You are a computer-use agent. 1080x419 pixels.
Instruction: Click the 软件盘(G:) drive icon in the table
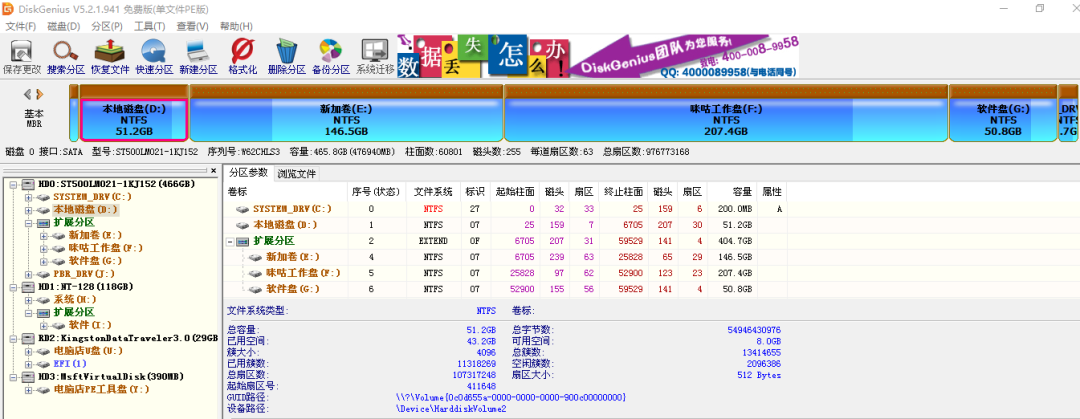click(x=256, y=289)
